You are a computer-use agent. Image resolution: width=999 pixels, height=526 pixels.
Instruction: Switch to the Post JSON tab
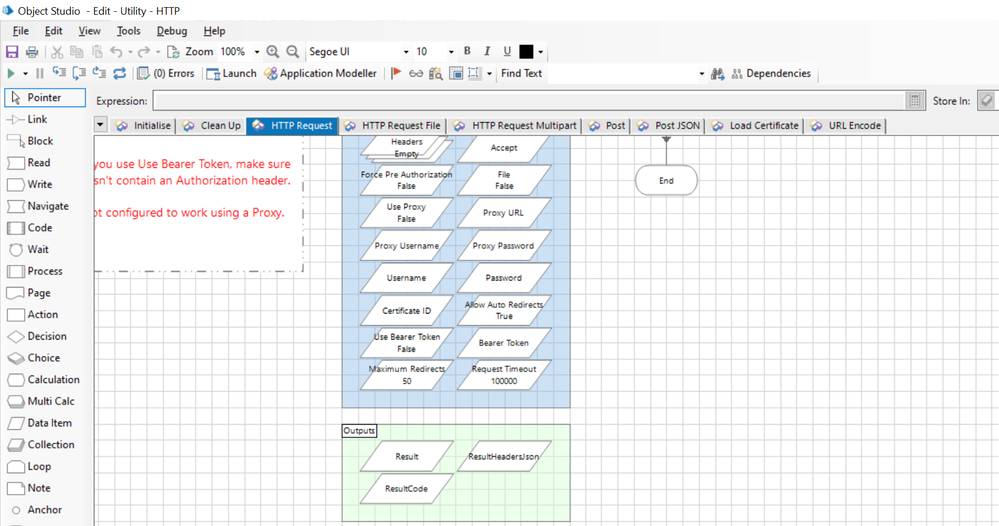(x=670, y=126)
